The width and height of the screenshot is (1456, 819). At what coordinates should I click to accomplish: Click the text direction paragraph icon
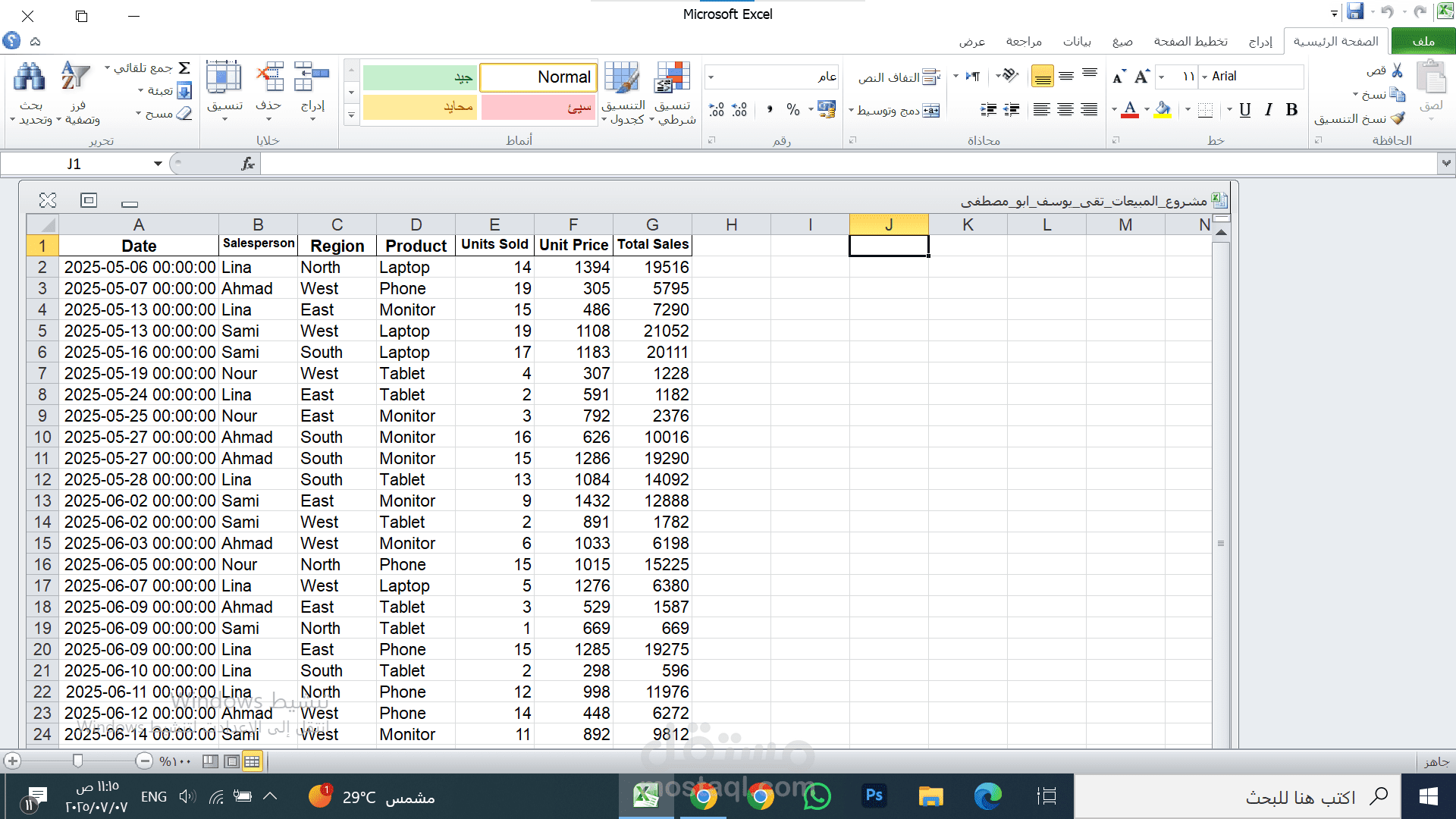[974, 76]
